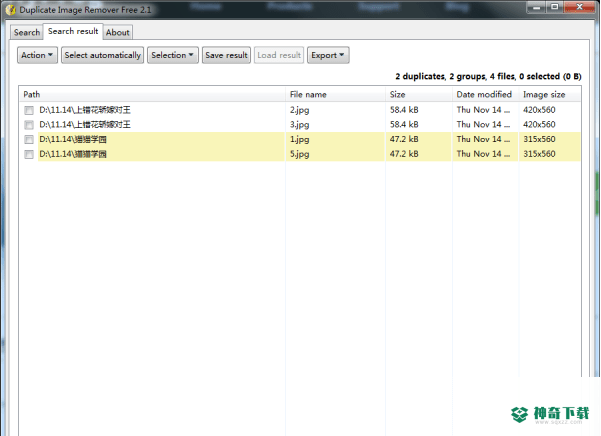The image size is (601, 436).
Task: Sort by the Date modified column header
Action: pos(485,94)
